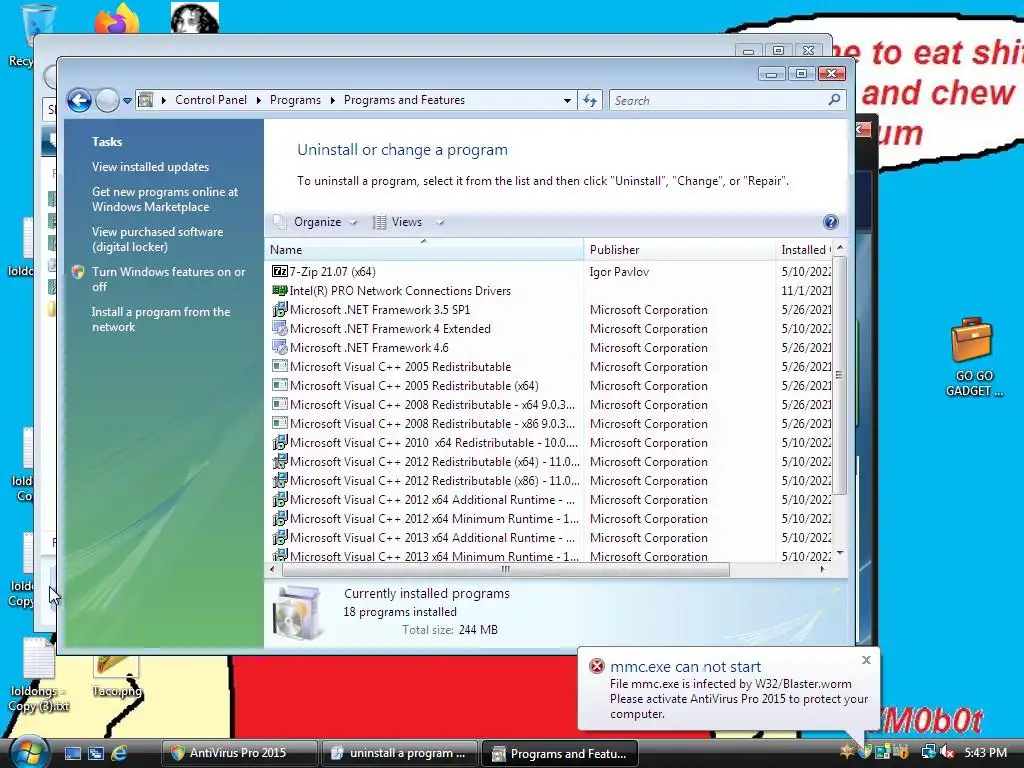1024x768 pixels.
Task: Click the currently installed programs disc icon
Action: 298,613
